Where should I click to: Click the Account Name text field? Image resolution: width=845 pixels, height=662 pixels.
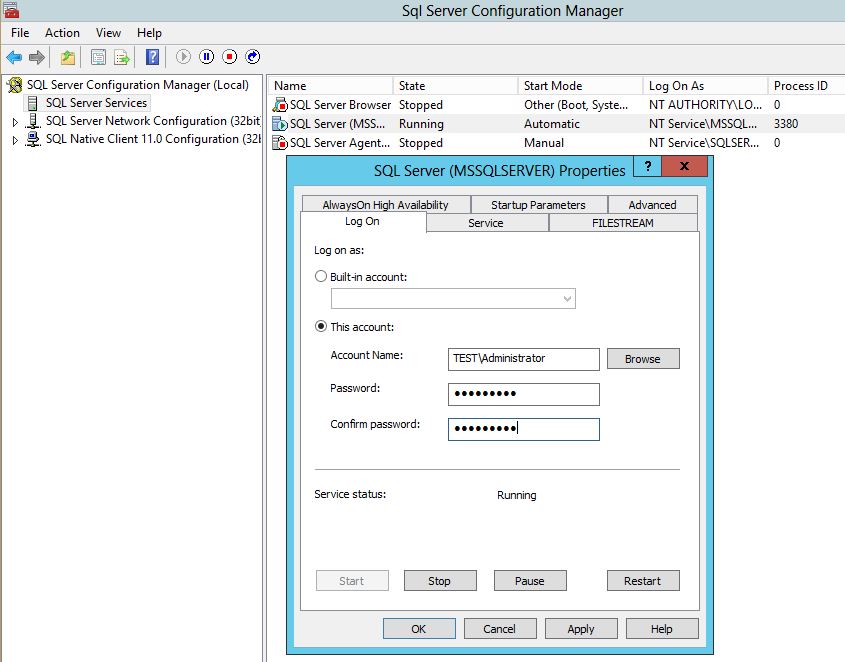524,358
